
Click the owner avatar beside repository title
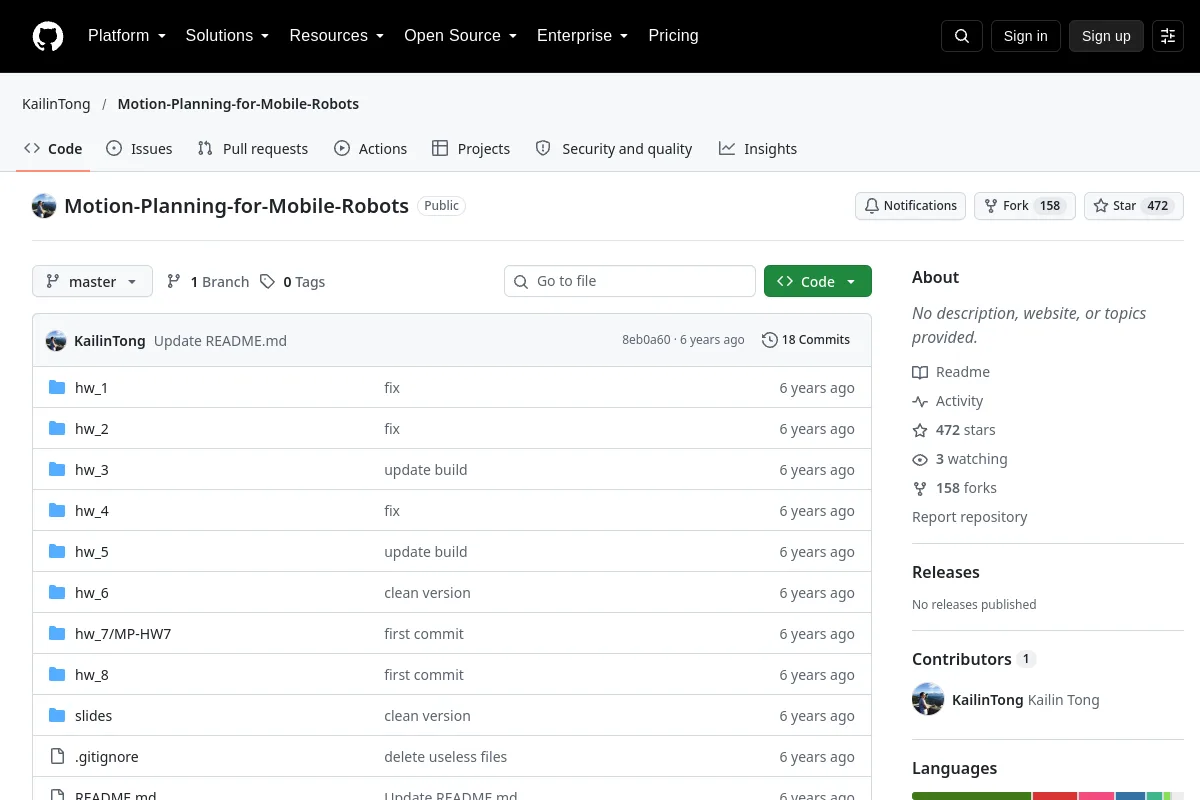click(x=44, y=206)
